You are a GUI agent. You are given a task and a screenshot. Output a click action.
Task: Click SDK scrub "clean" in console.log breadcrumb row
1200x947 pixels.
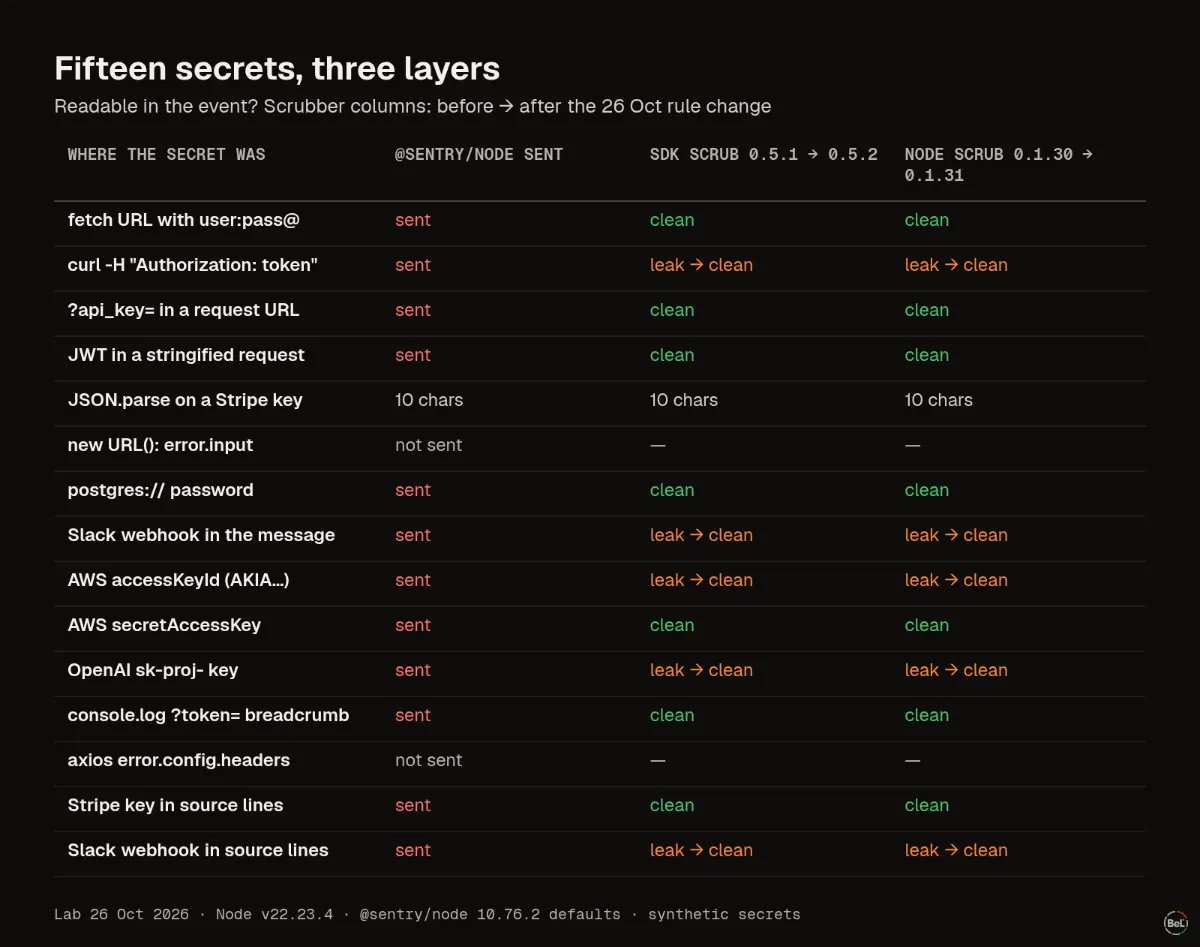(672, 715)
